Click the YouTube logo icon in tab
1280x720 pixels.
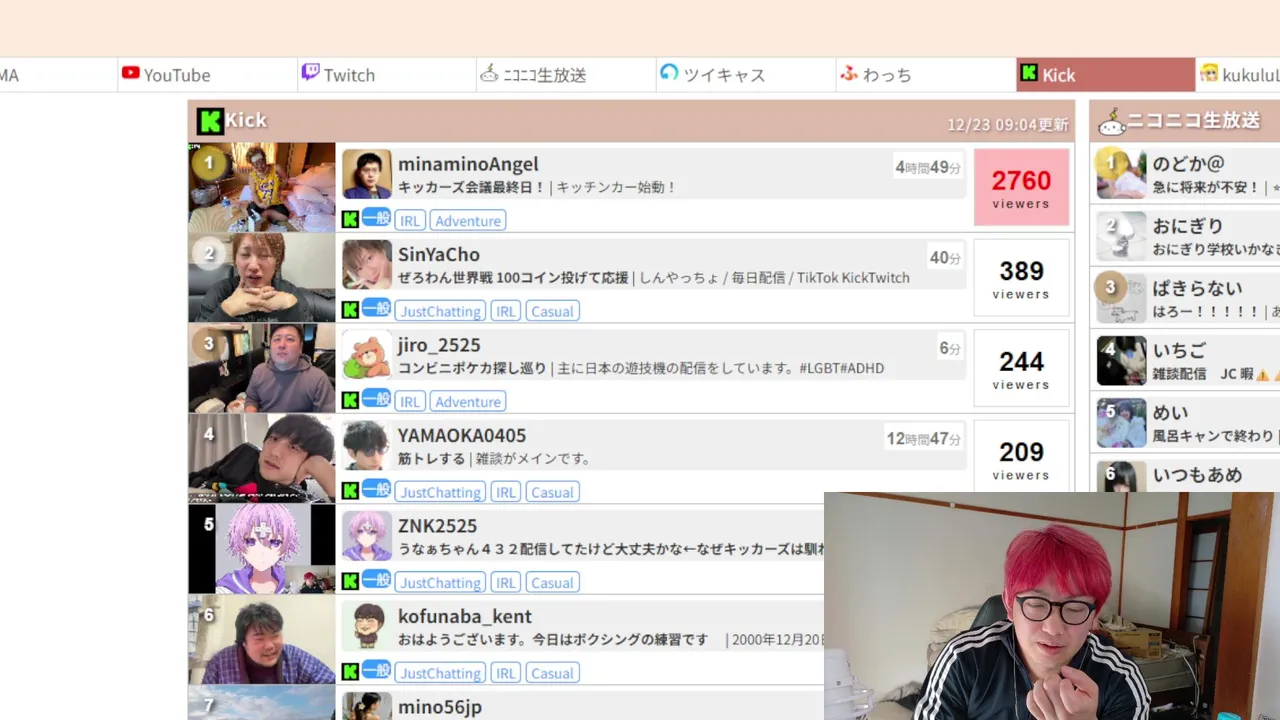[x=130, y=73]
